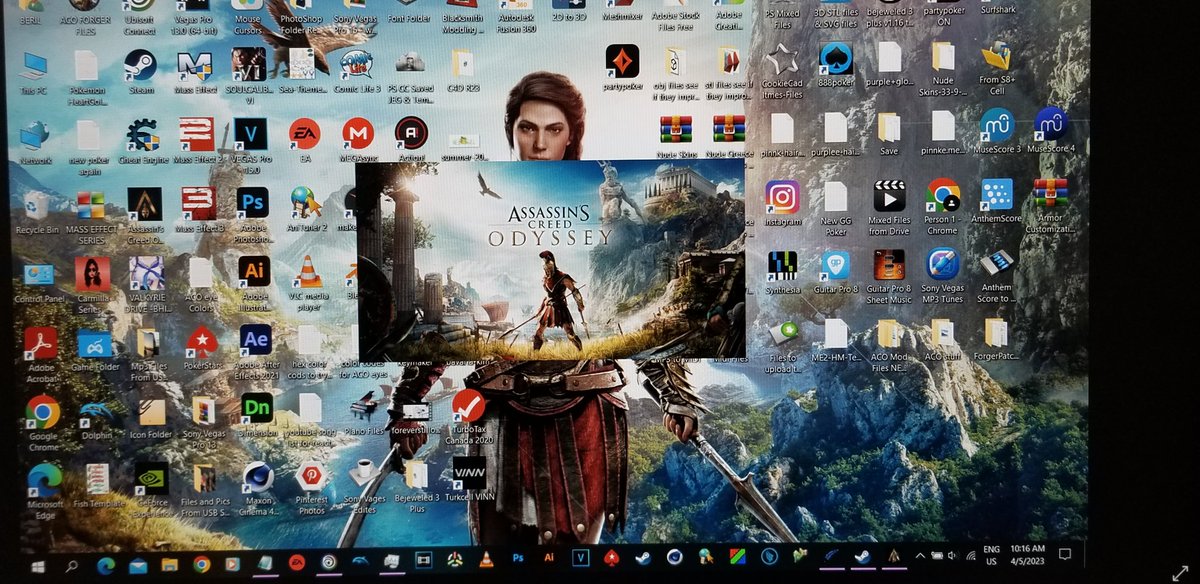The height and width of the screenshot is (584, 1200).
Task: Open Mass Effect 3 desktop shortcut
Action: [x=198, y=208]
